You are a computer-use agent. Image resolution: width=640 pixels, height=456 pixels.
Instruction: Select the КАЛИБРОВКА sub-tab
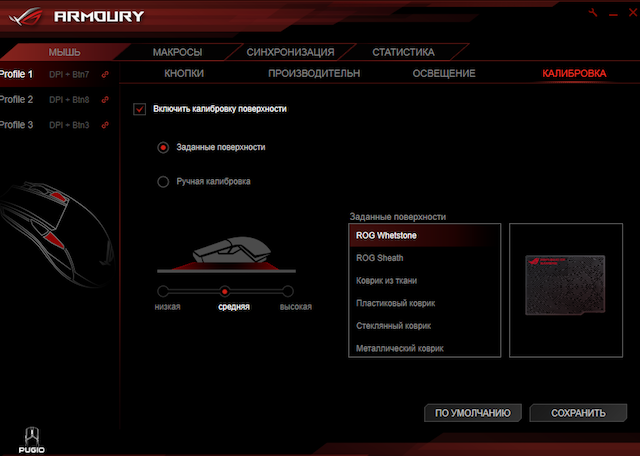coord(574,73)
